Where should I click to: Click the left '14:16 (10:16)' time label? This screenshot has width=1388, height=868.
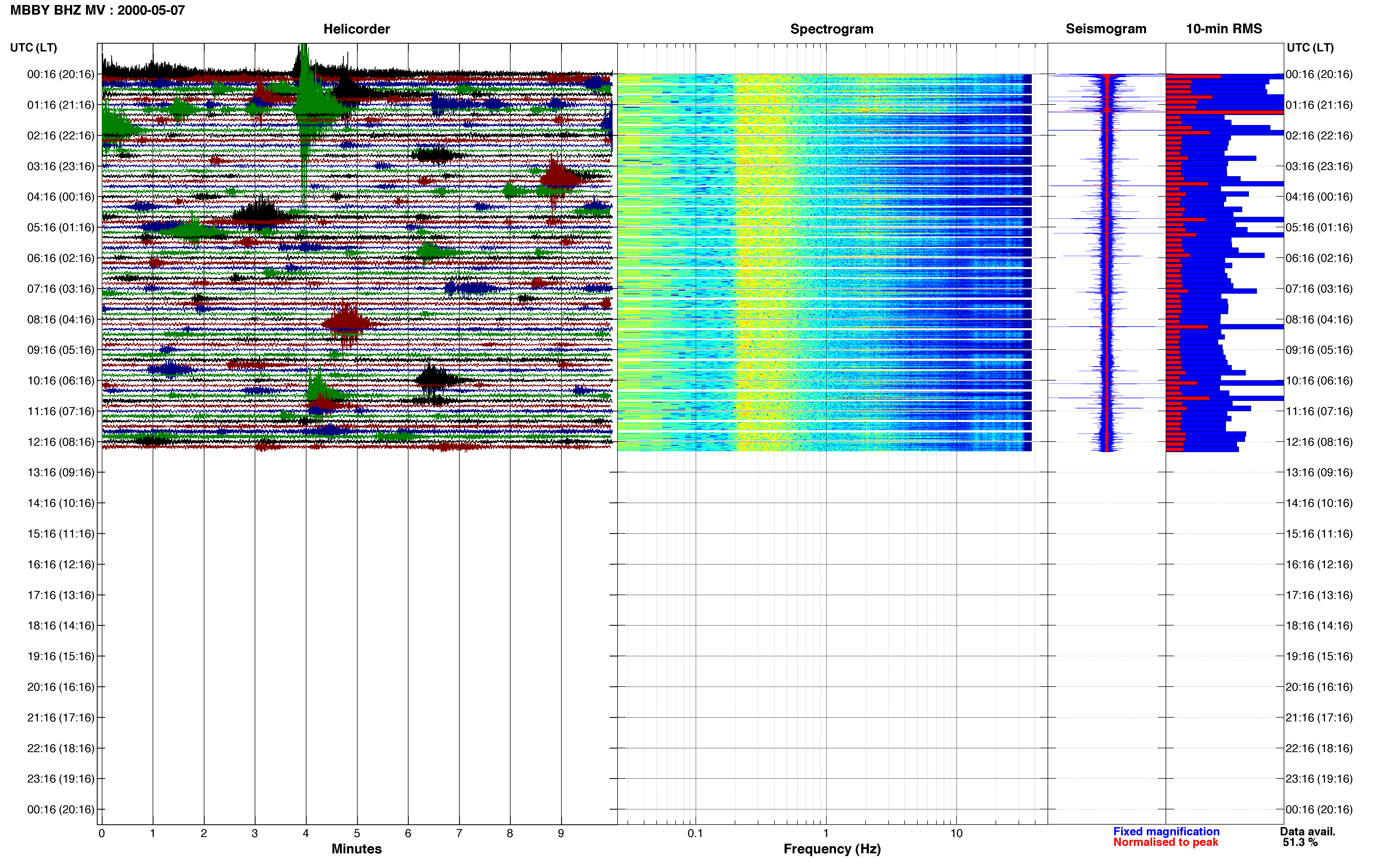point(61,504)
